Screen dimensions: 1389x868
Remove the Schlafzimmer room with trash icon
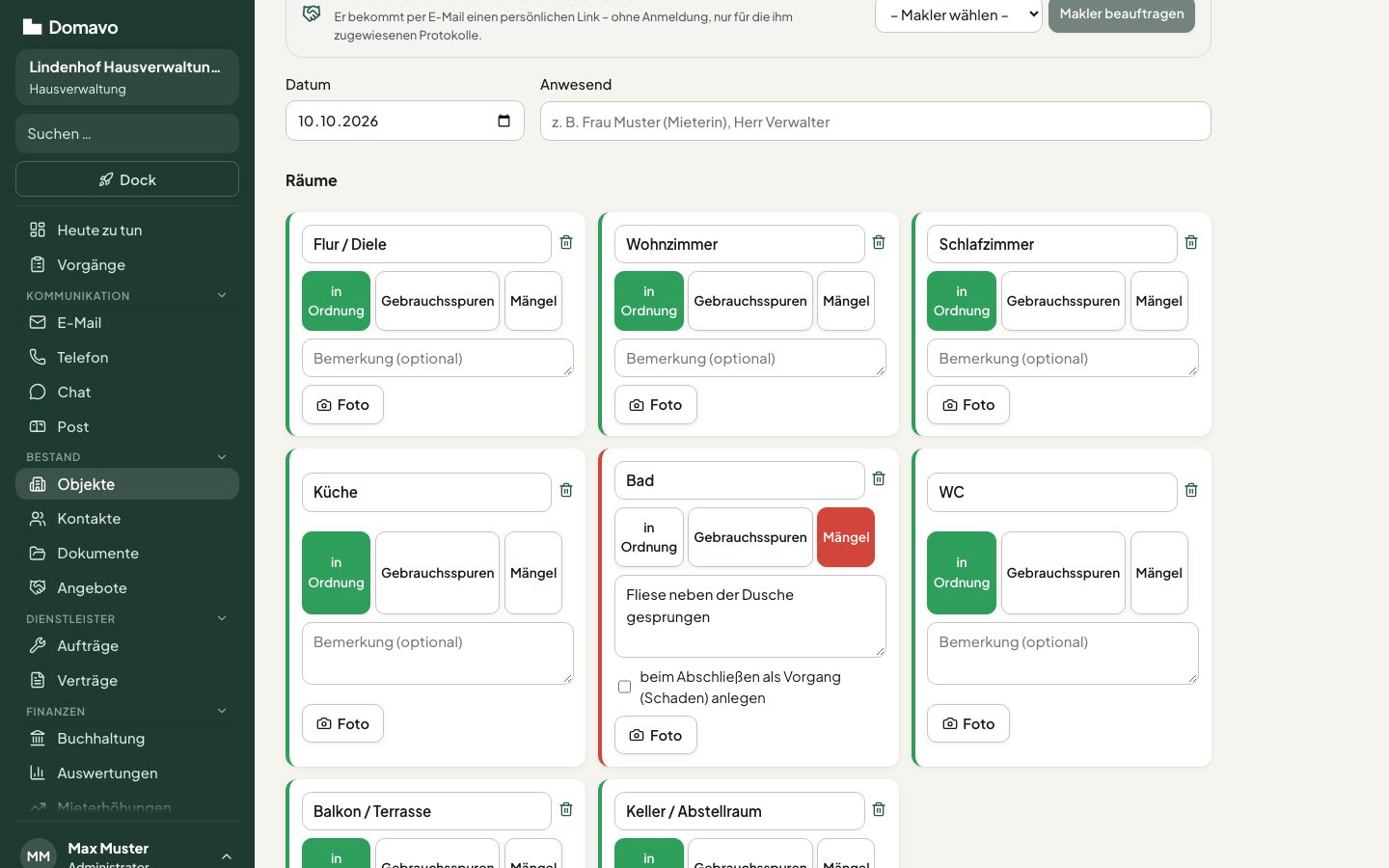pos(1191,243)
